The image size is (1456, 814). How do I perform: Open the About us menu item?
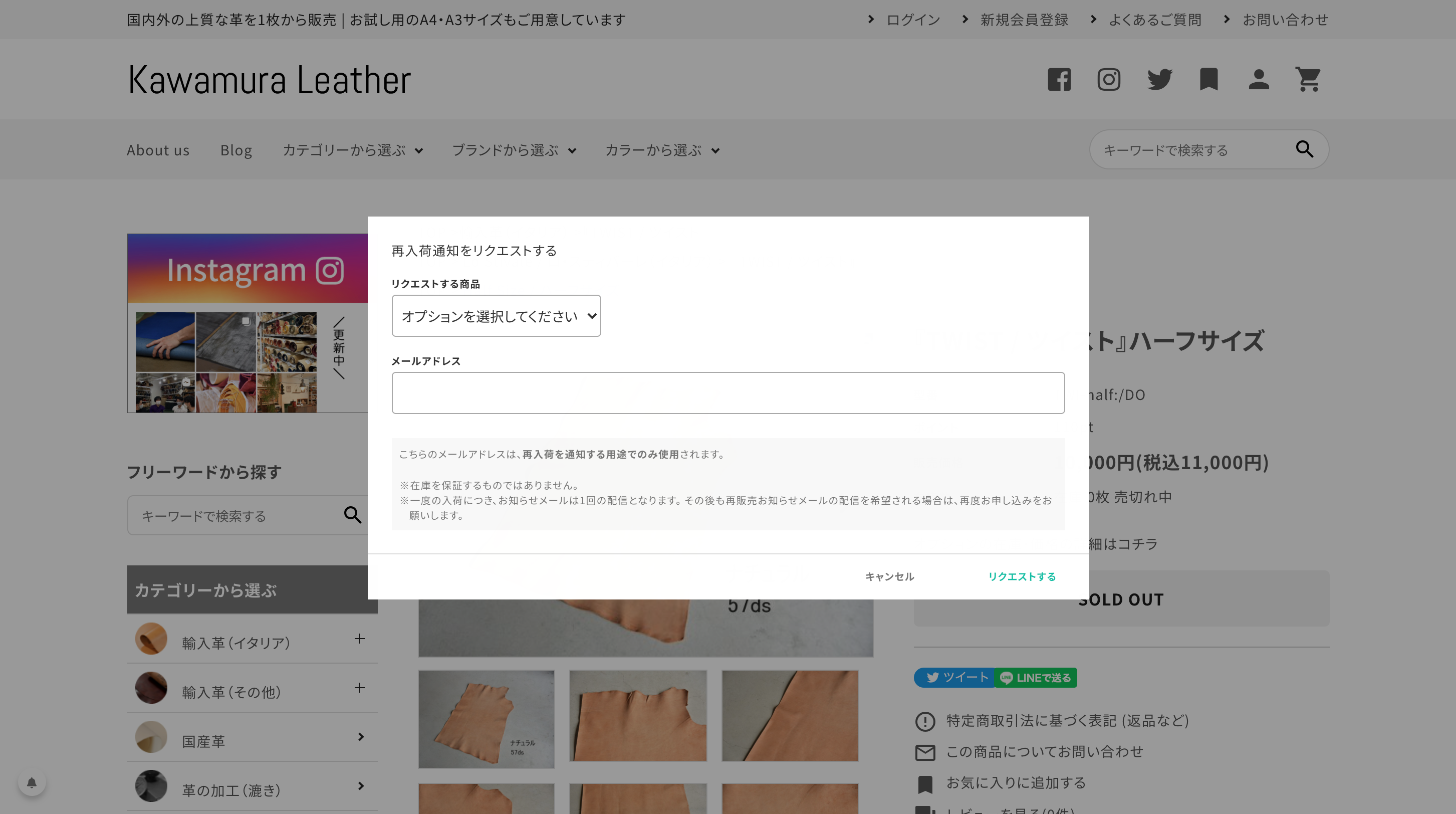pyautogui.click(x=158, y=150)
